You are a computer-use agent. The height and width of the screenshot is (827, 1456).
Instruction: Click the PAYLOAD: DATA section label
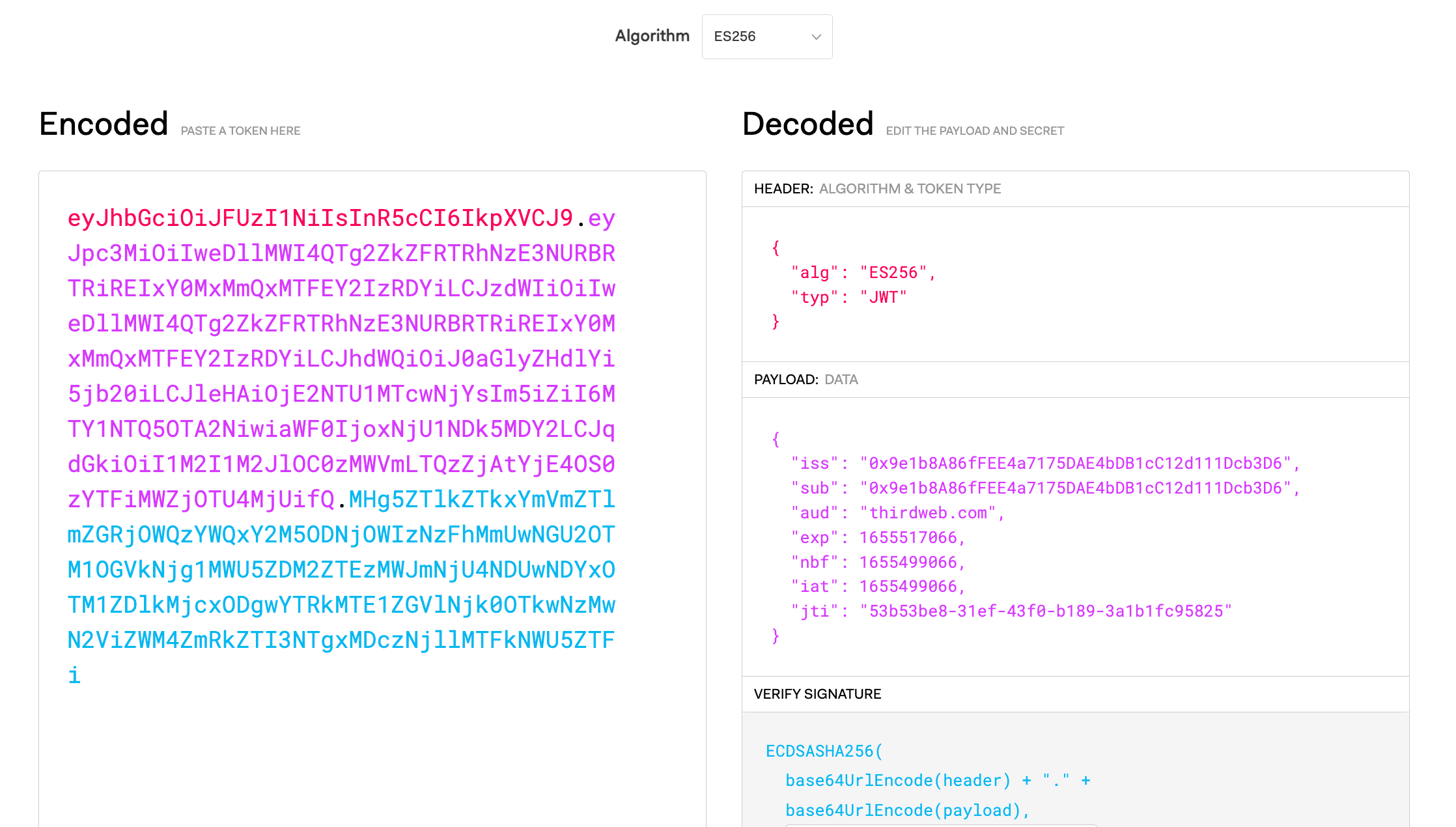[x=805, y=380]
